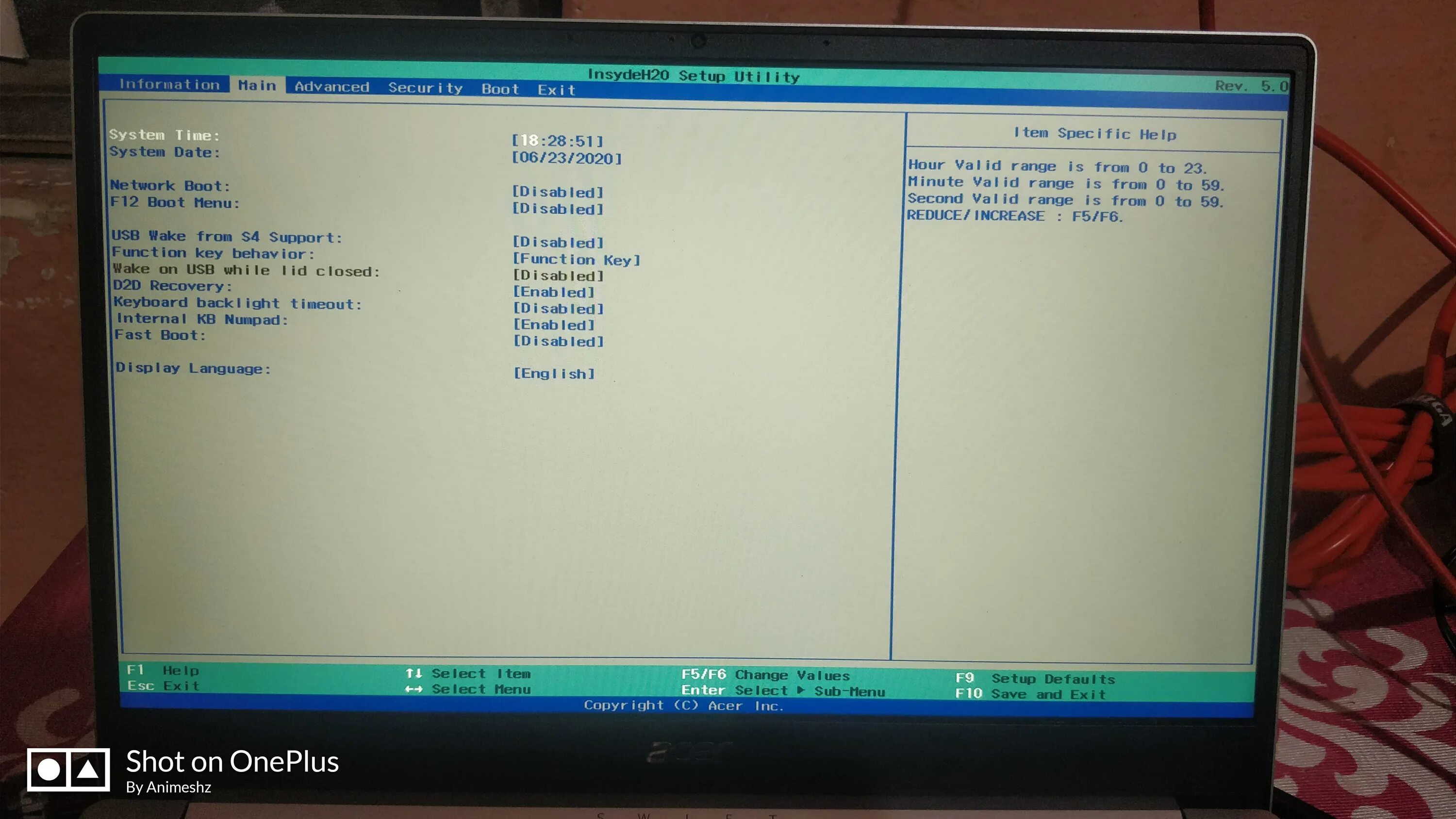This screenshot has width=1456, height=819.
Task: Change Keyboard backlight timeout value
Action: pyautogui.click(x=558, y=308)
